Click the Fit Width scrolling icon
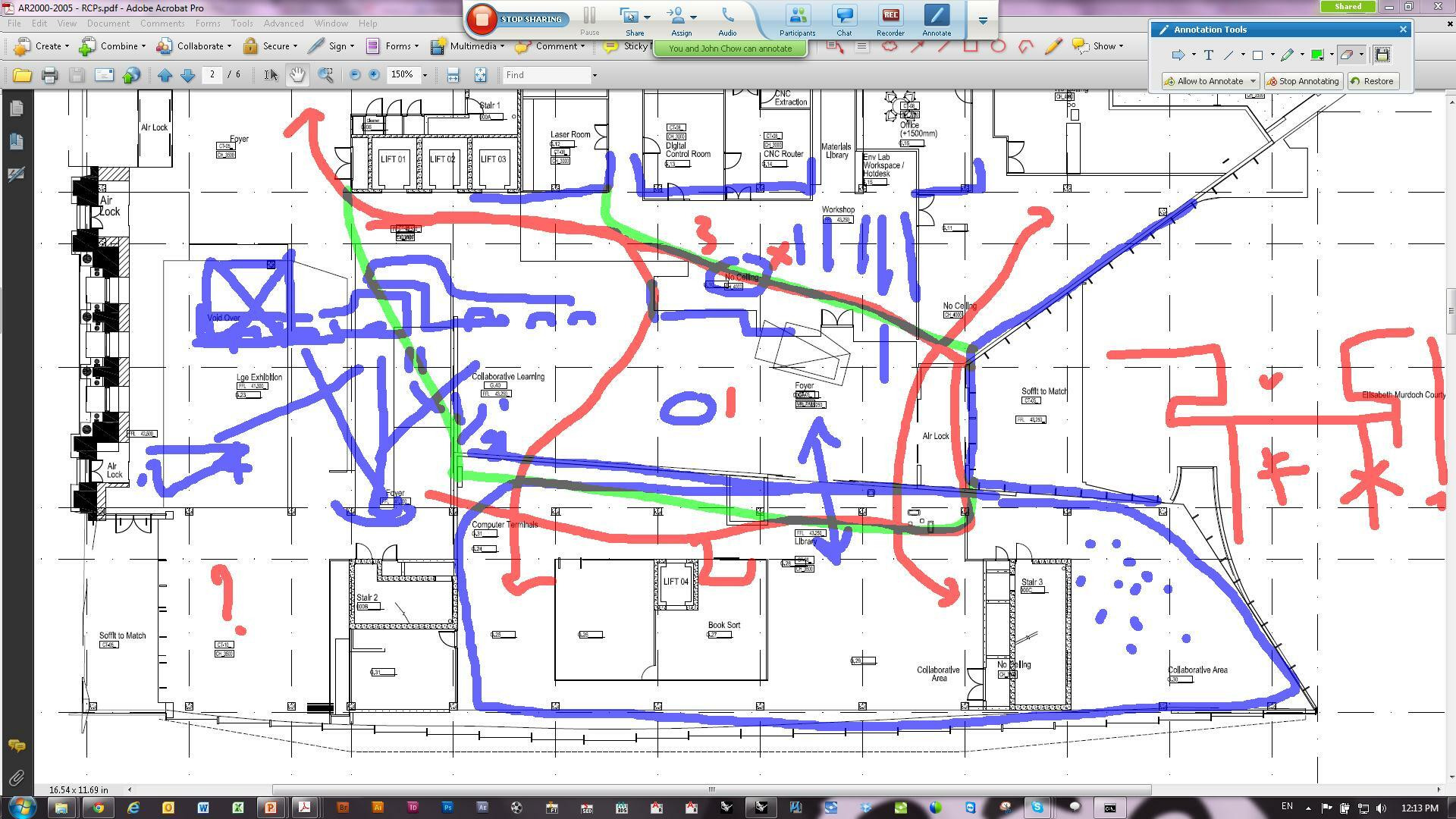Image resolution: width=1456 pixels, height=819 pixels. tap(453, 75)
